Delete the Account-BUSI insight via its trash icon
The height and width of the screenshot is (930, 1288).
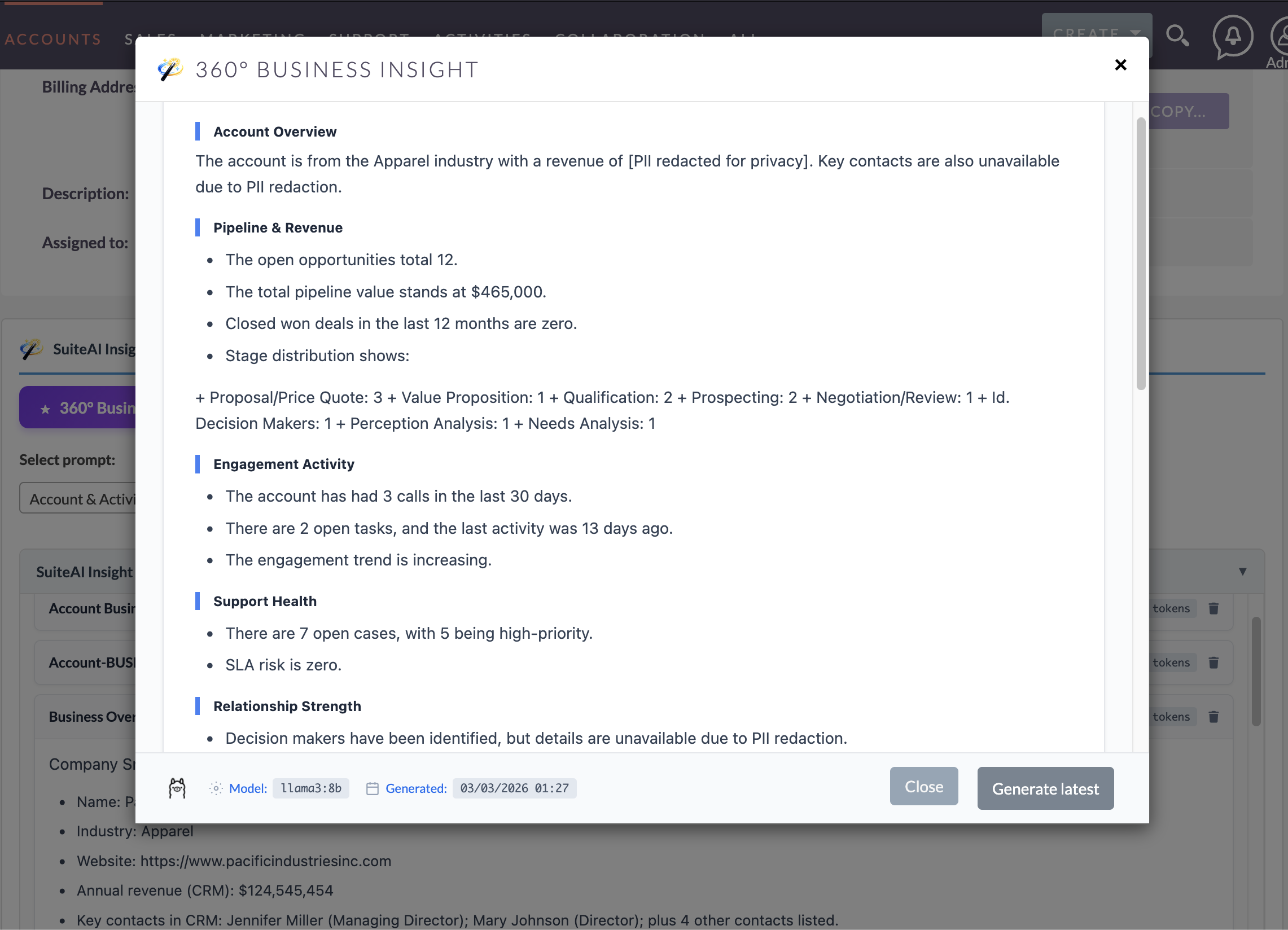pos(1214,662)
